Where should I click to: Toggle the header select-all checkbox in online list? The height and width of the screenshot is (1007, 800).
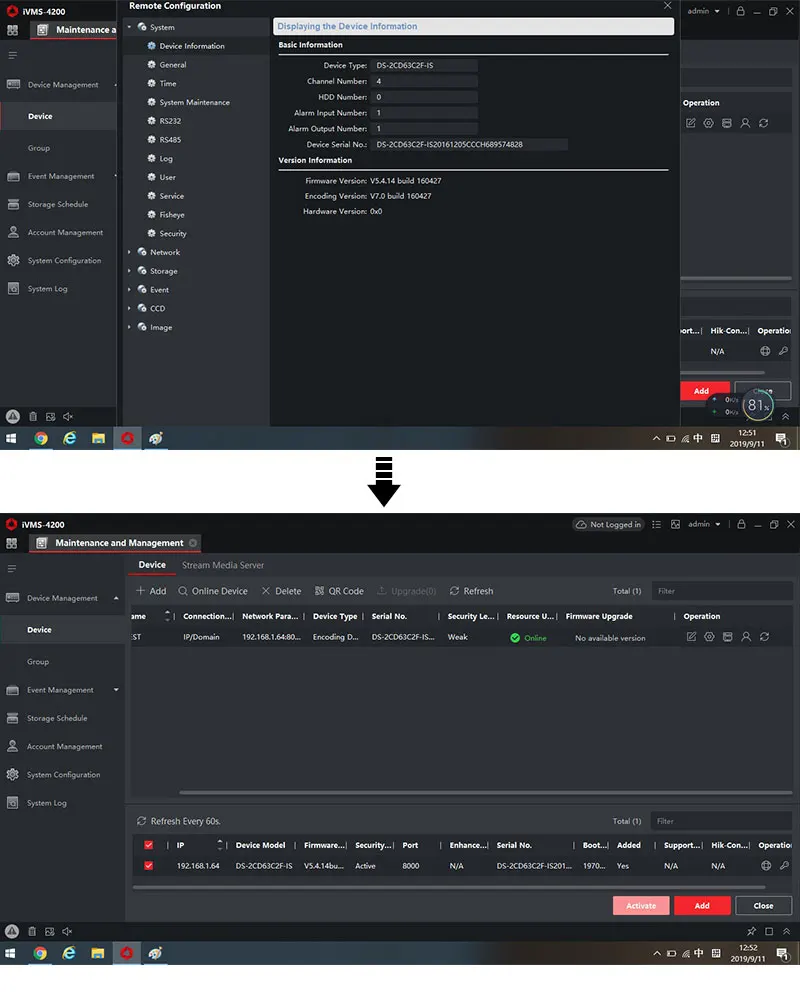pyautogui.click(x=148, y=845)
